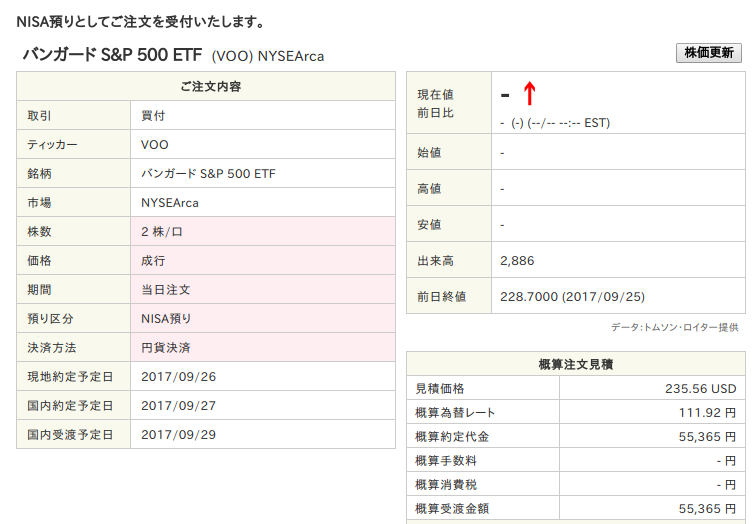The image size is (753, 524).
Task: Click the 決済方法 label
Action: click(52, 347)
